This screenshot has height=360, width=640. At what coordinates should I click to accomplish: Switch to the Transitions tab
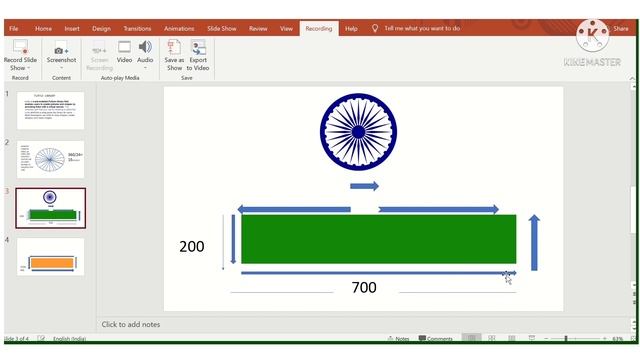(137, 29)
